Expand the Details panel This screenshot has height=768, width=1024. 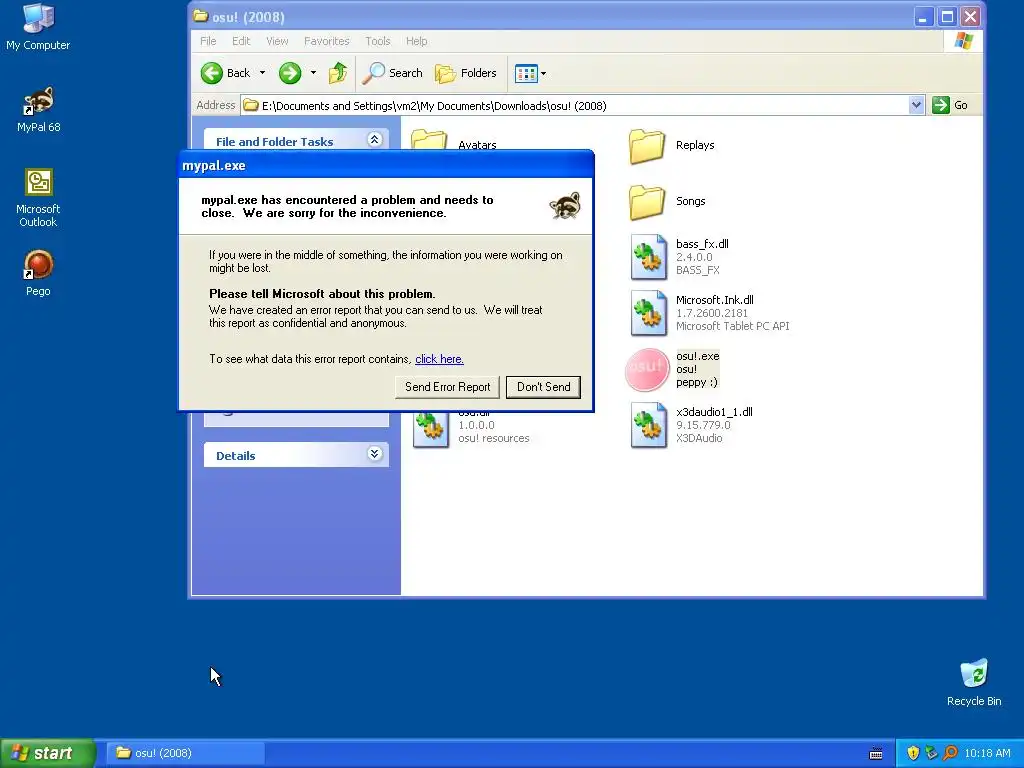click(374, 454)
